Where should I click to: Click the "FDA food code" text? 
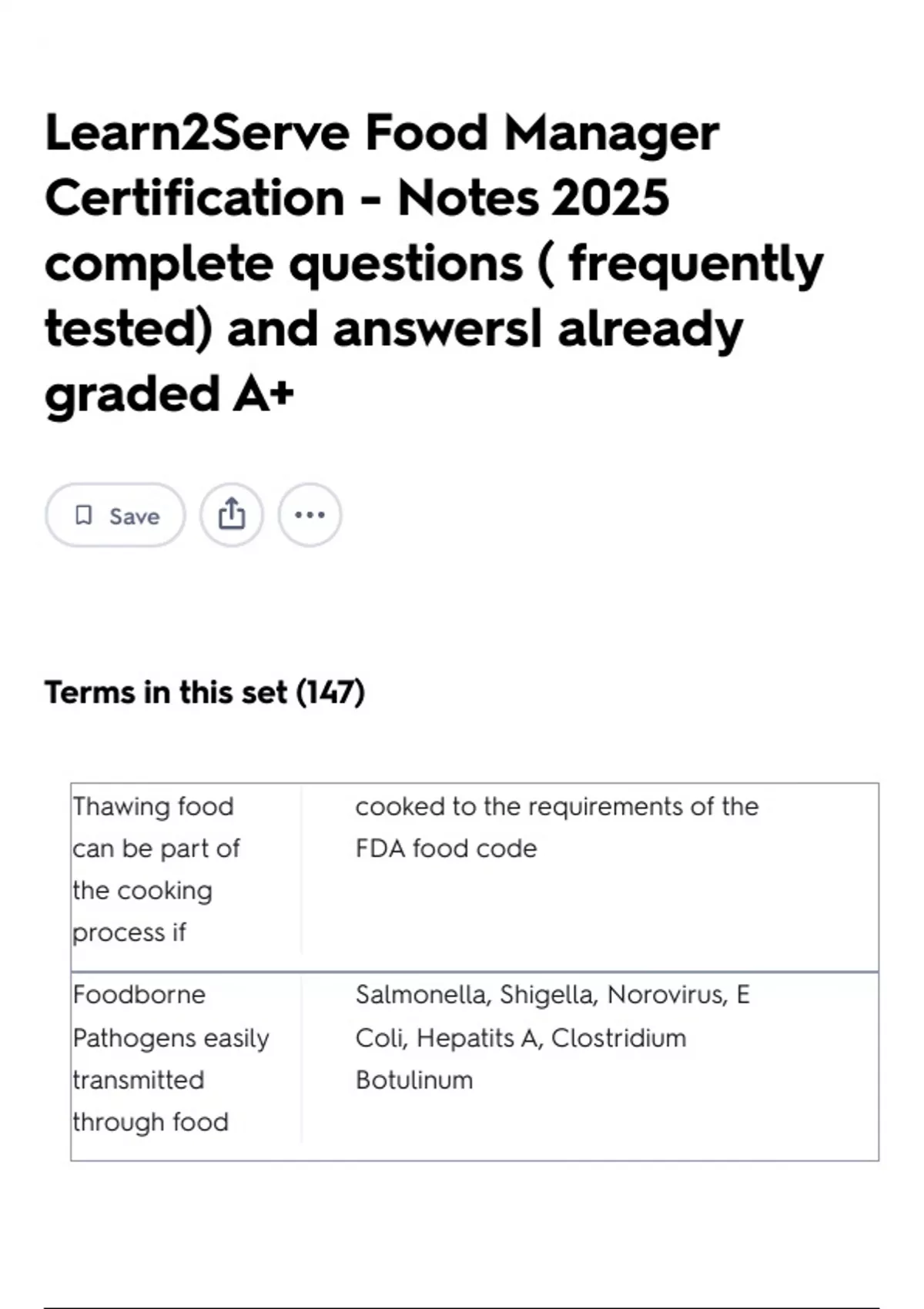446,849
